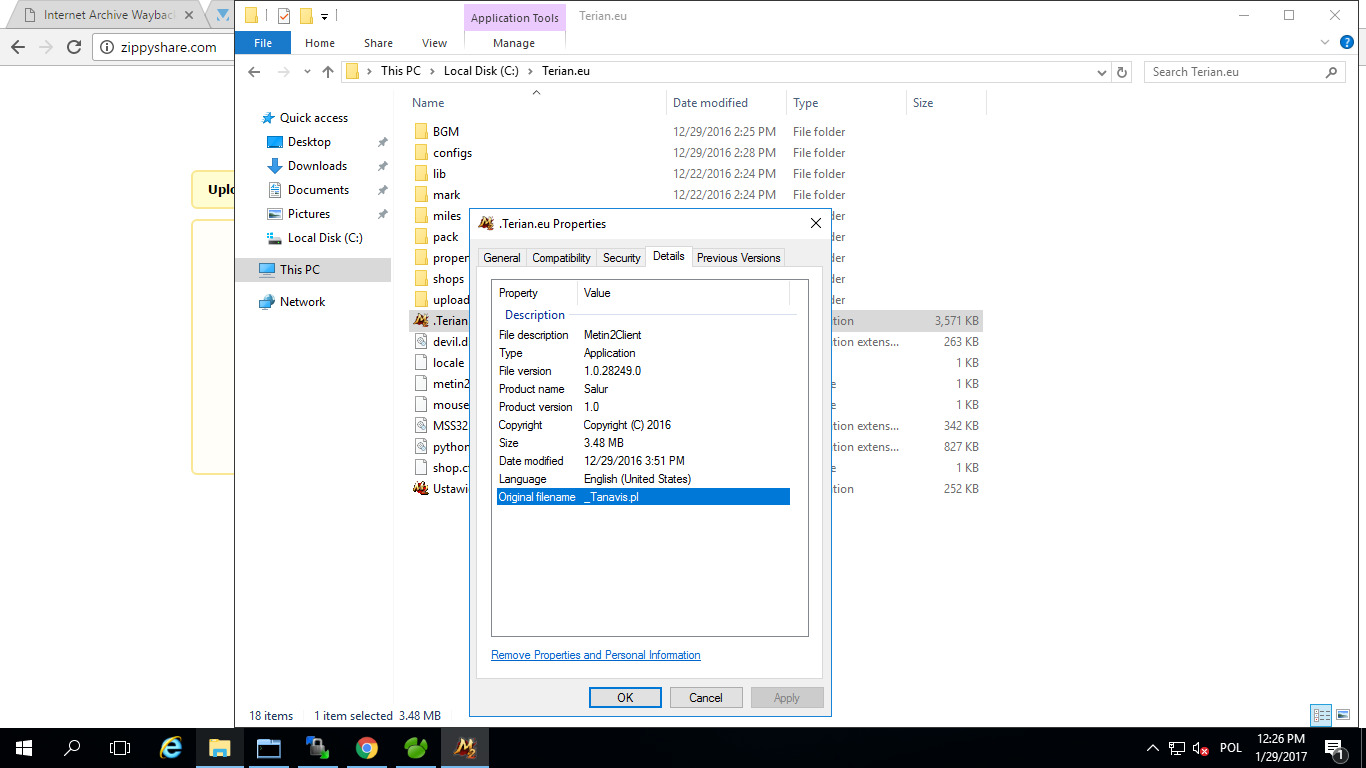Click the site info icon beside zippyshare.com

click(x=108, y=47)
